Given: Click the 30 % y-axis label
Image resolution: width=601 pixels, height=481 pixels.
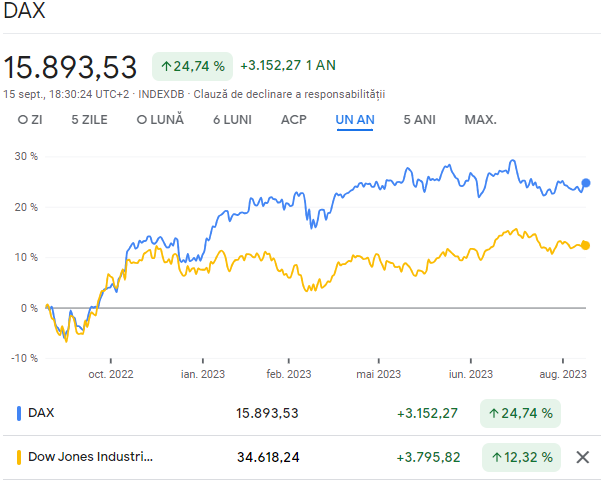Looking at the screenshot, I should [x=26, y=156].
